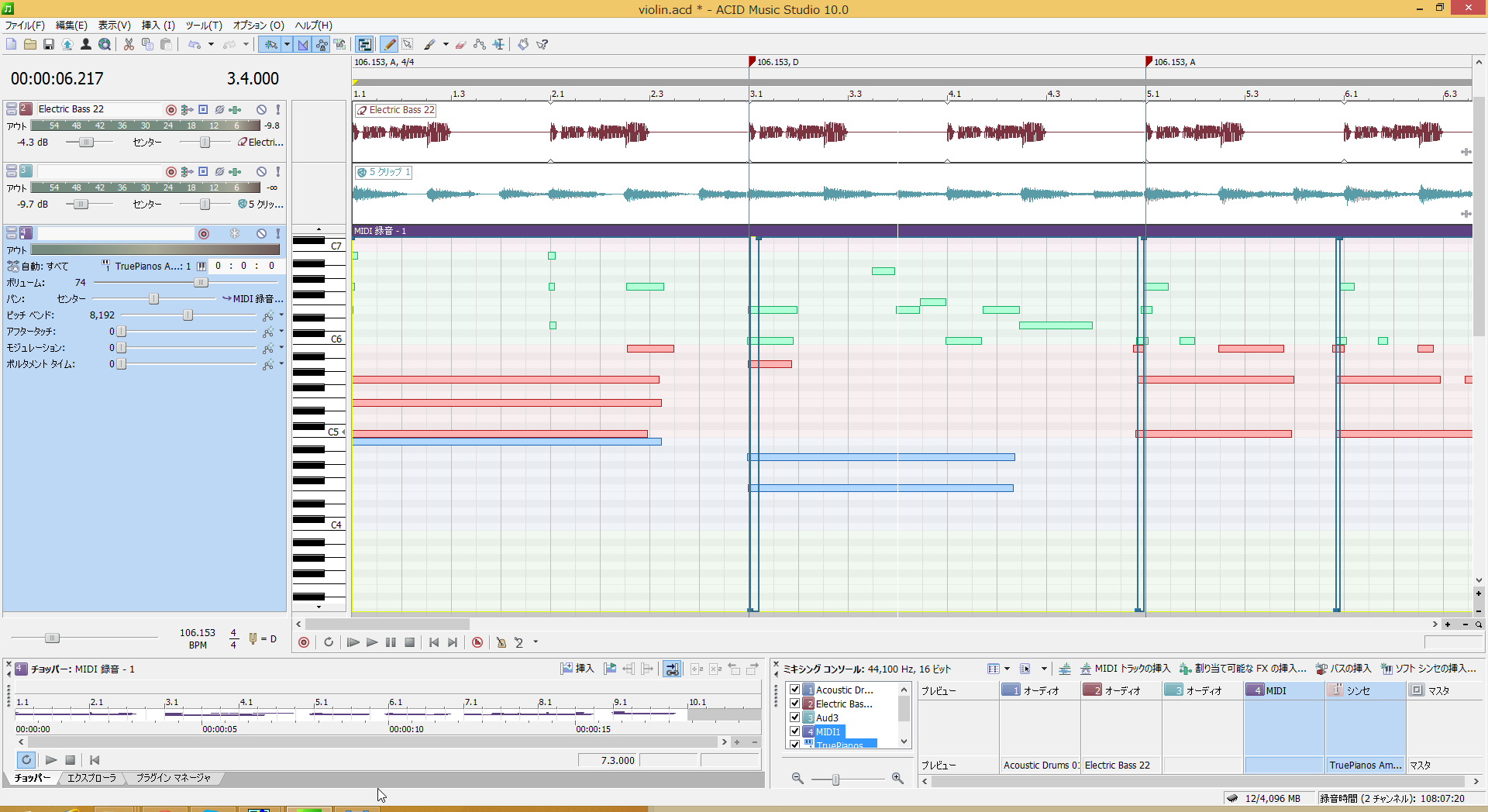The width and height of the screenshot is (1488, 812).
Task: Open アフタータッチ envelope dropdown arrow
Action: coord(281,332)
